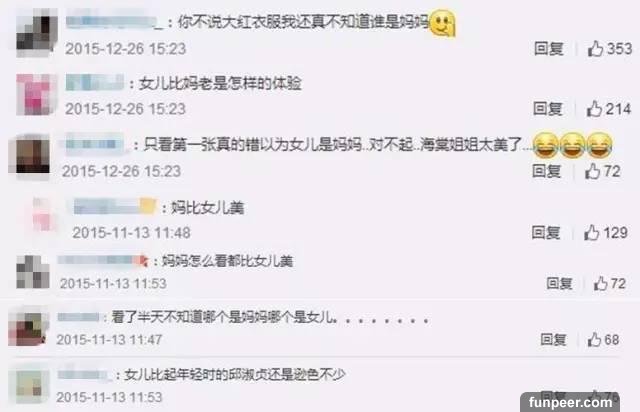640x412 pixels.
Task: Click the funpeer.com watermark
Action: (x=570, y=402)
